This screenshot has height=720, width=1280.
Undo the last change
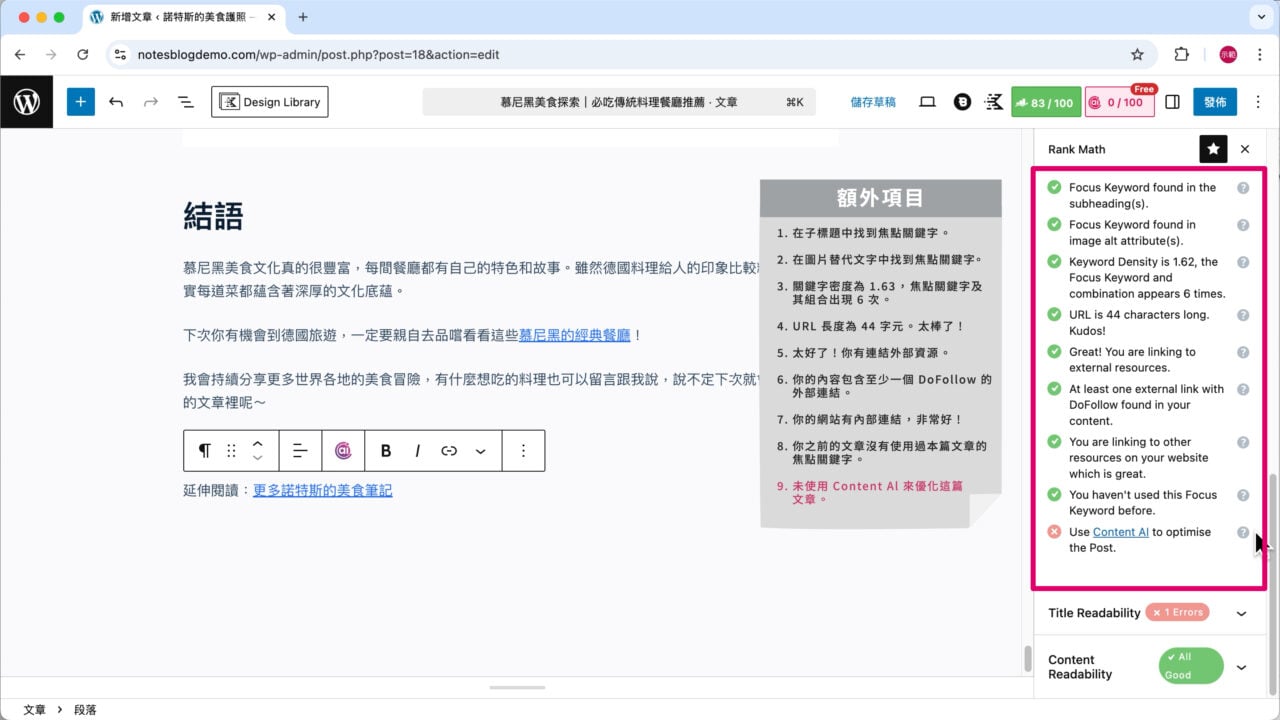tap(116, 101)
